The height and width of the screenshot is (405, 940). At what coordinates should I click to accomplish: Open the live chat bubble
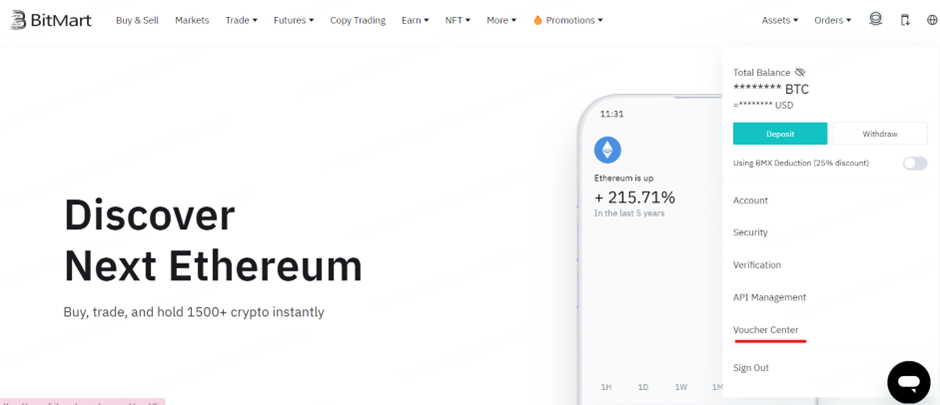tap(909, 382)
